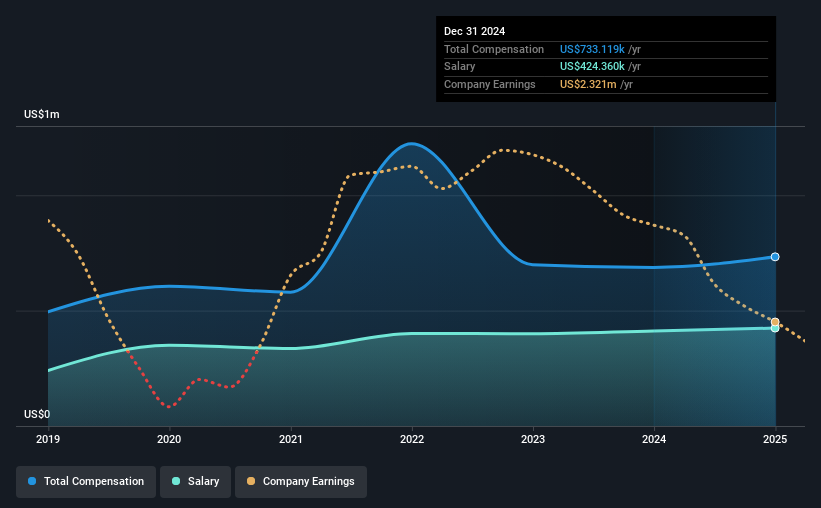821x508 pixels.
Task: Click the Total Compensation peak near 2022
Action: [x=412, y=143]
